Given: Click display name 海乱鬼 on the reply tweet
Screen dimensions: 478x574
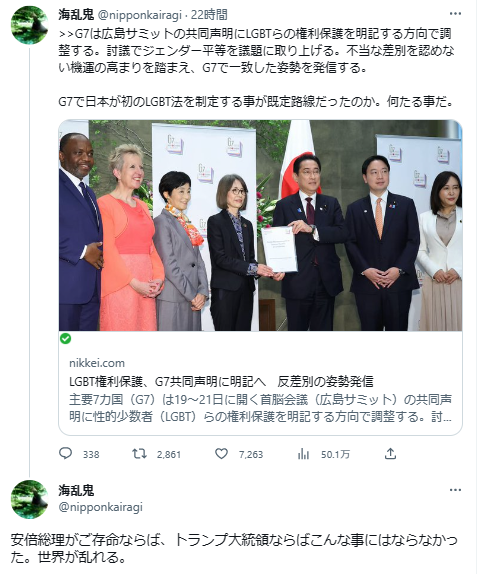Looking at the screenshot, I should click(x=76, y=491).
